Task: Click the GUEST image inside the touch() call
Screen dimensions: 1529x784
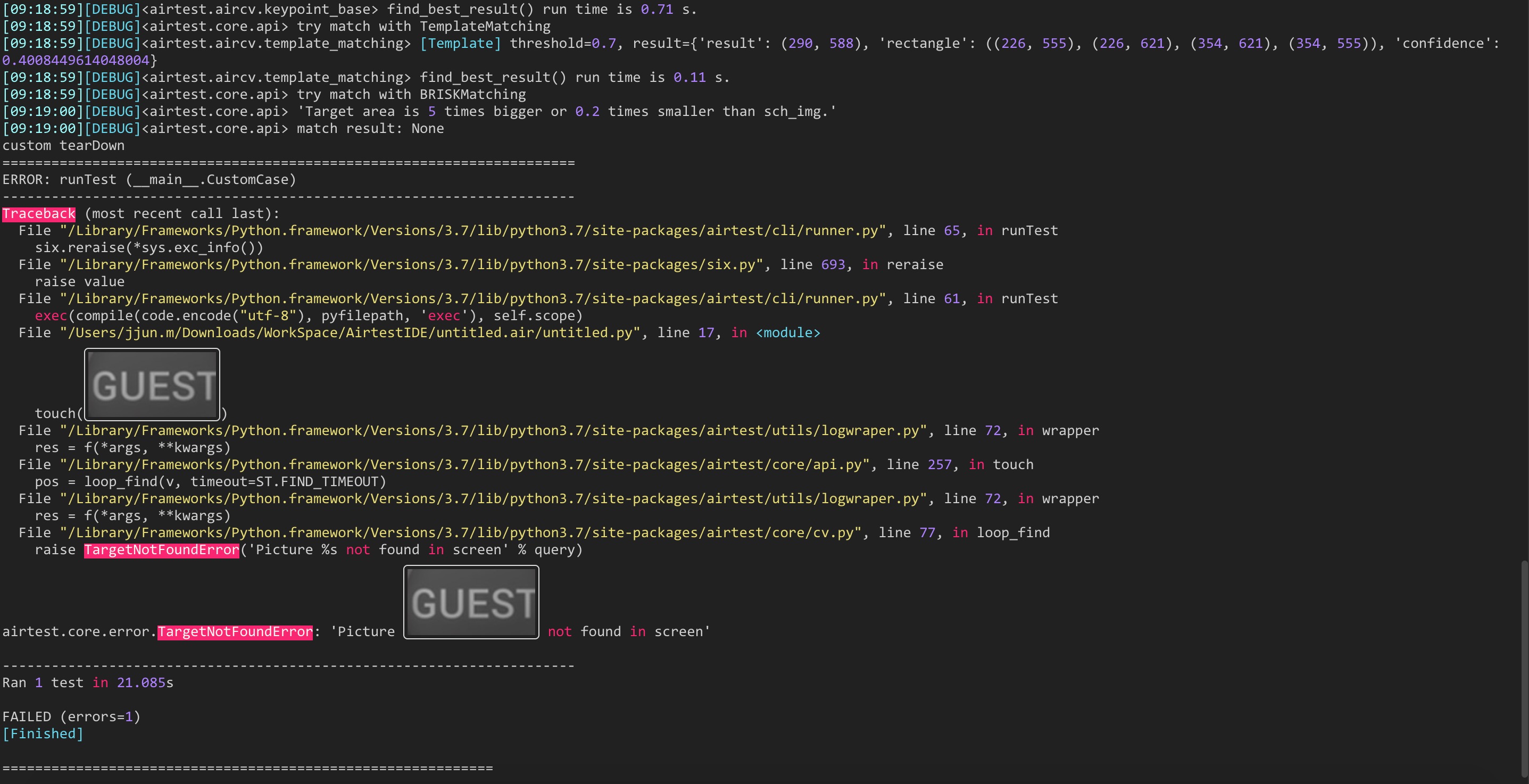Action: point(152,384)
